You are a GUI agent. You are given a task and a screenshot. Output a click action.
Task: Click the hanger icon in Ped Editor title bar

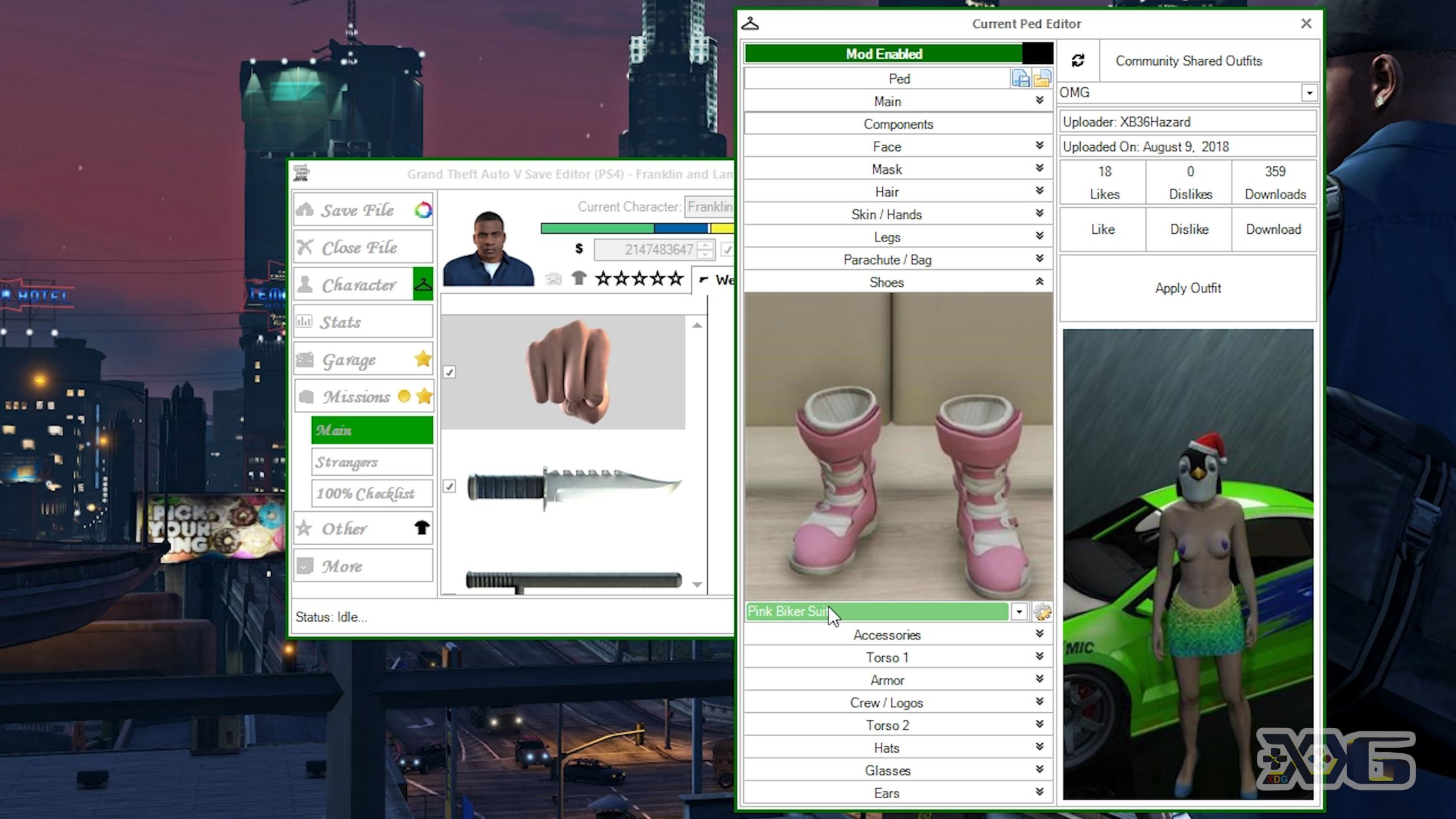[x=750, y=23]
